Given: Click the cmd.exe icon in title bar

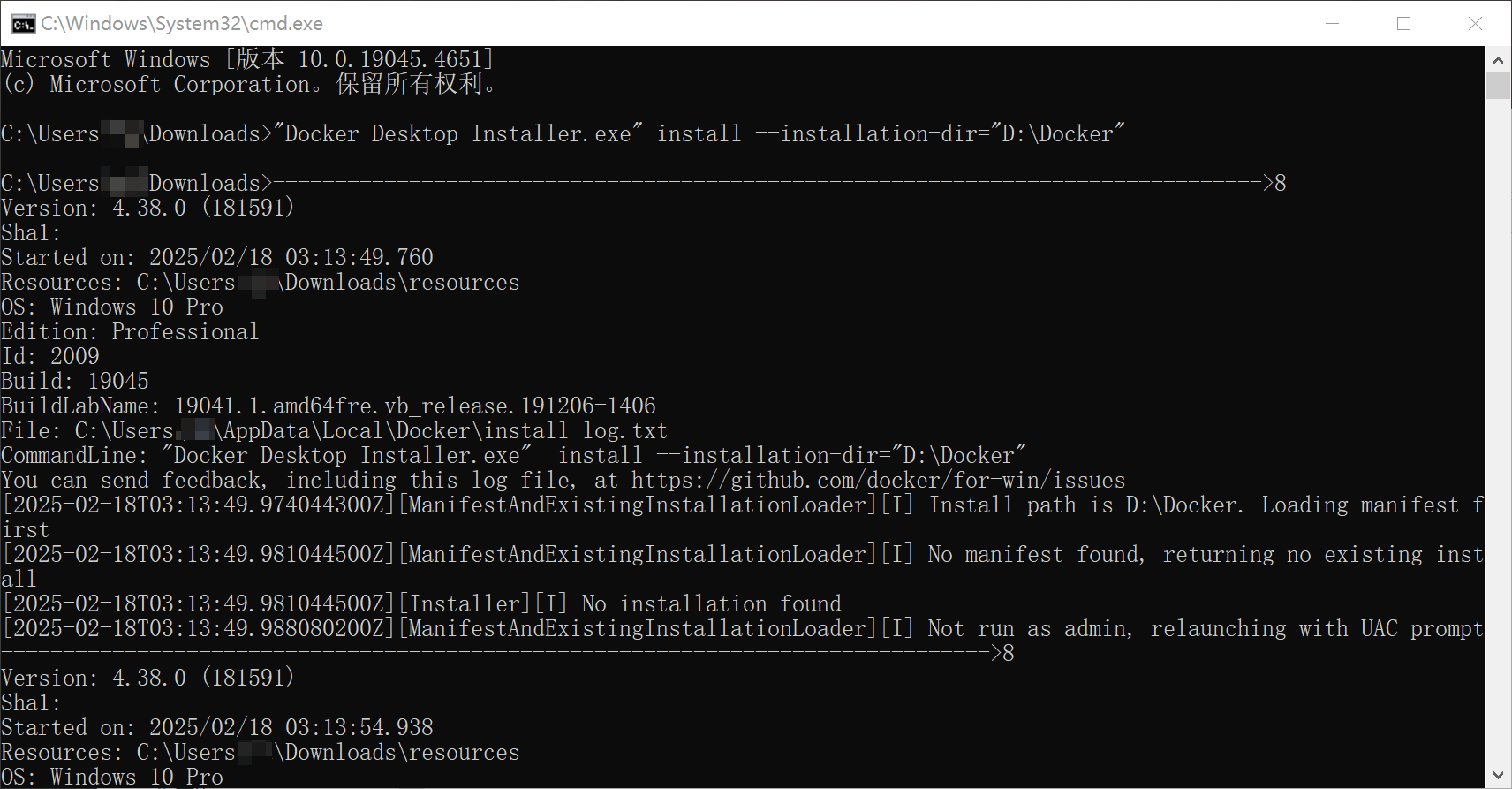Looking at the screenshot, I should click(x=23, y=24).
